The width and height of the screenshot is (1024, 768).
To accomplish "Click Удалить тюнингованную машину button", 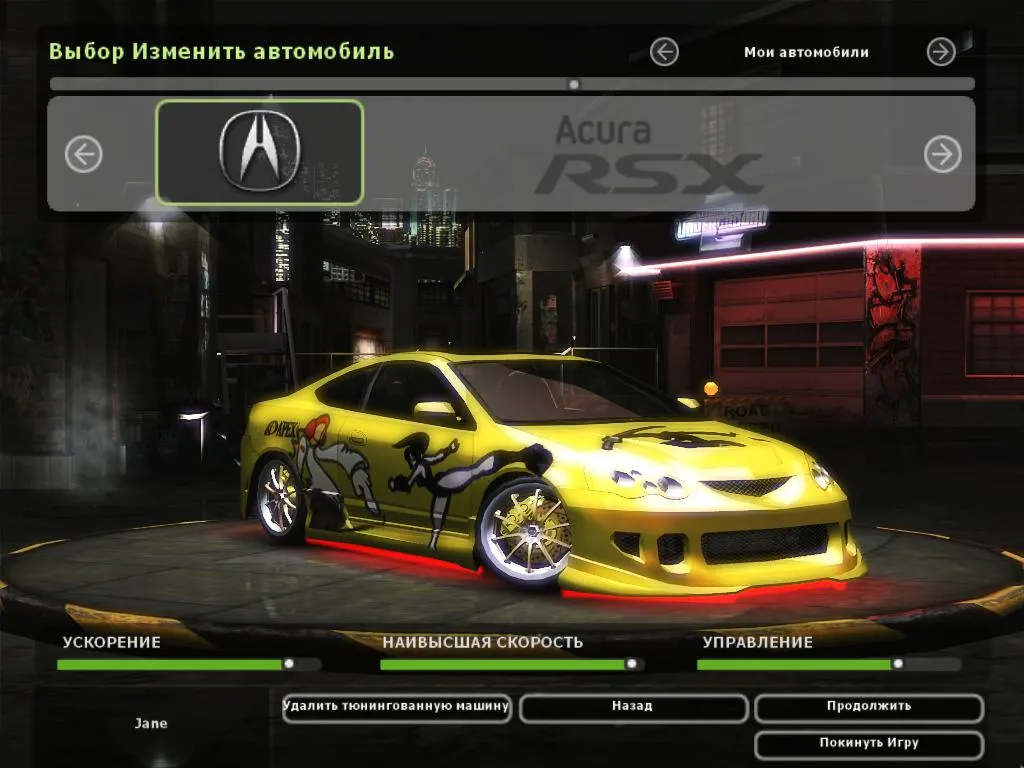I will 396,708.
